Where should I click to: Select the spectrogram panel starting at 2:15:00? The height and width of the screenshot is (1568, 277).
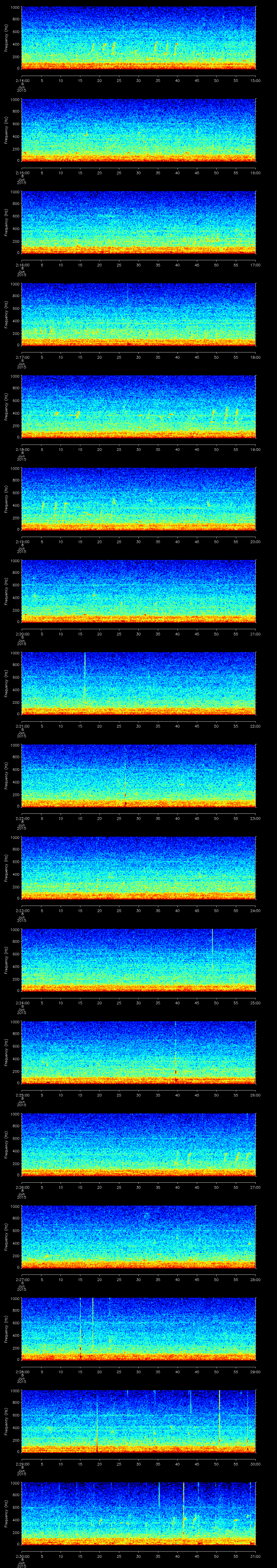click(139, 130)
